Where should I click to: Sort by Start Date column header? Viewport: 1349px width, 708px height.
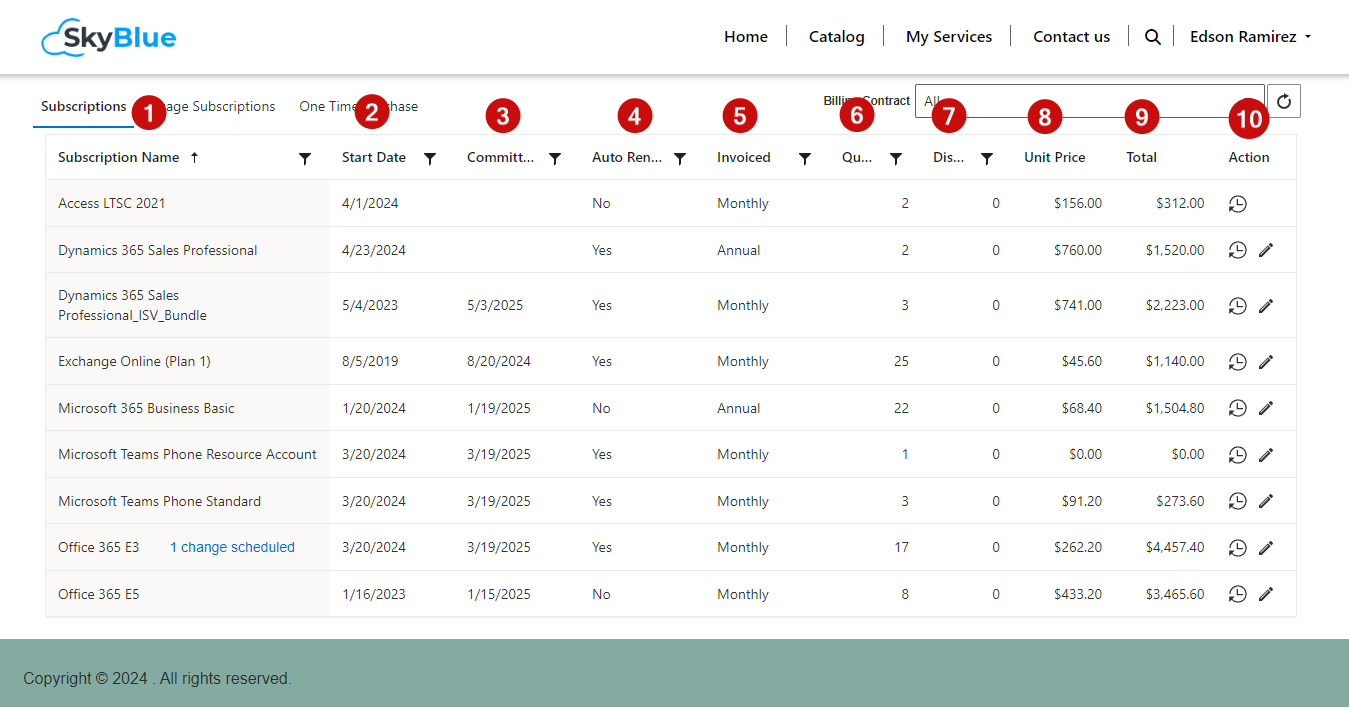tap(374, 158)
